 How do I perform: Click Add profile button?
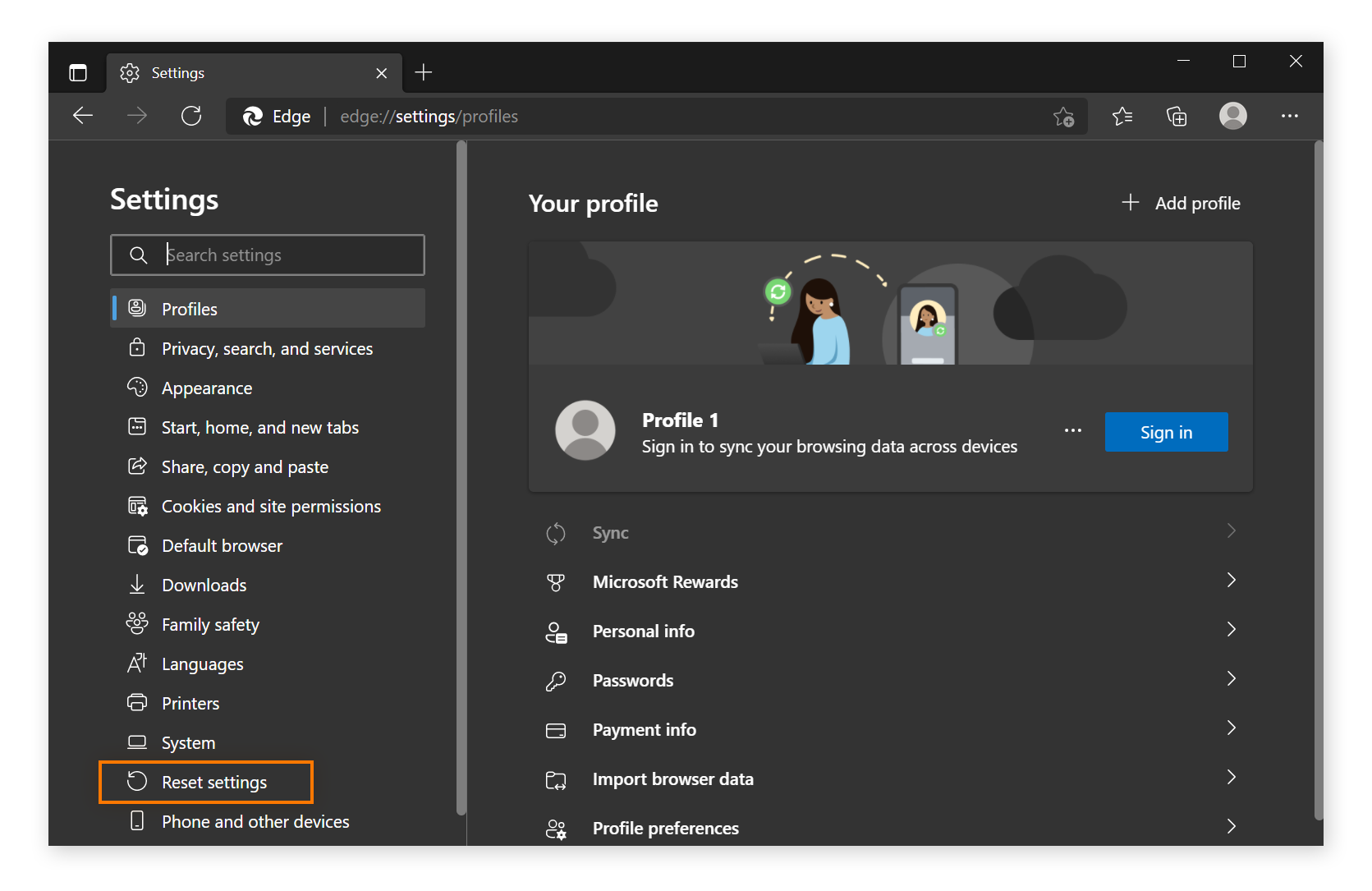(x=1181, y=203)
